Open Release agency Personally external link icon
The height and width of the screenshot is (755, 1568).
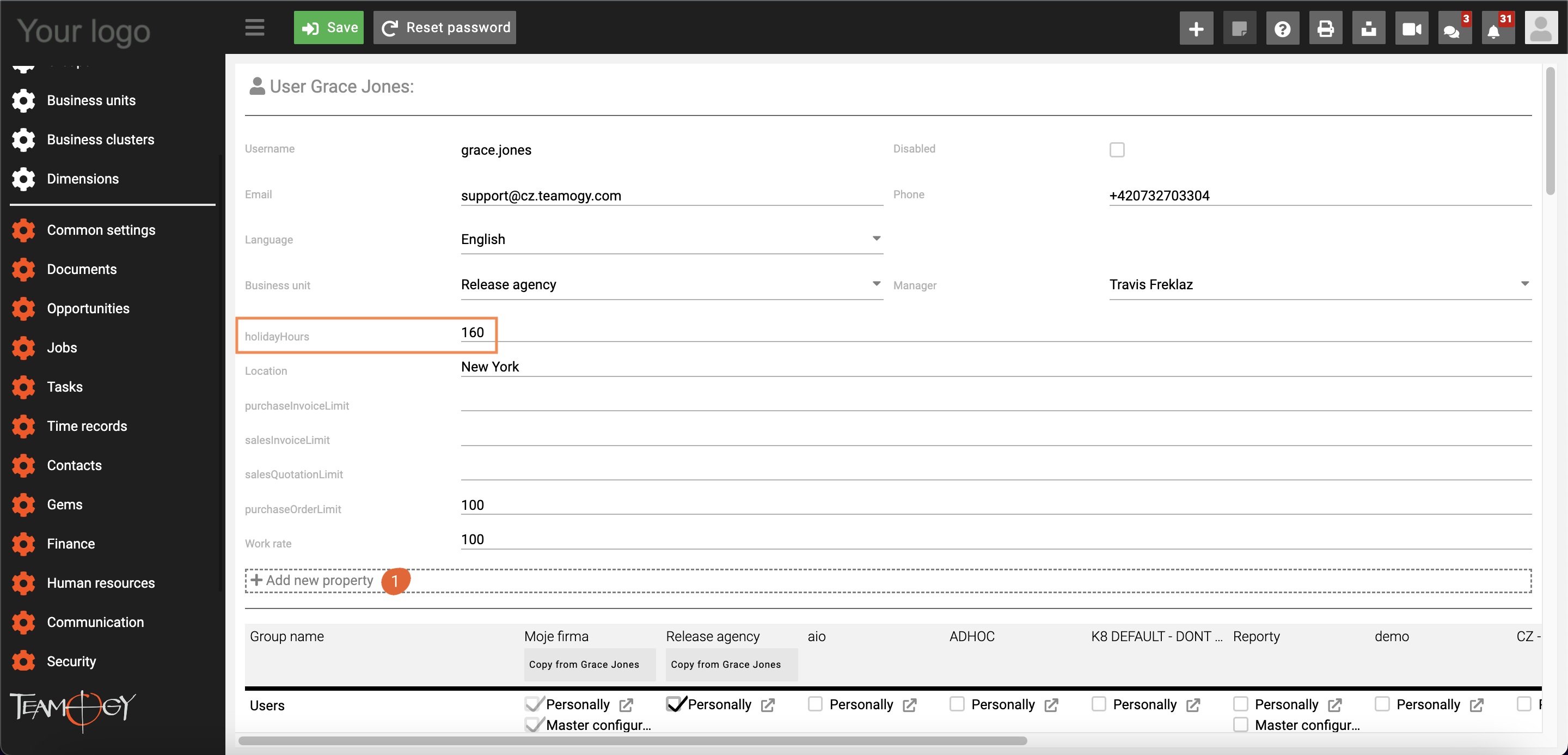(768, 704)
